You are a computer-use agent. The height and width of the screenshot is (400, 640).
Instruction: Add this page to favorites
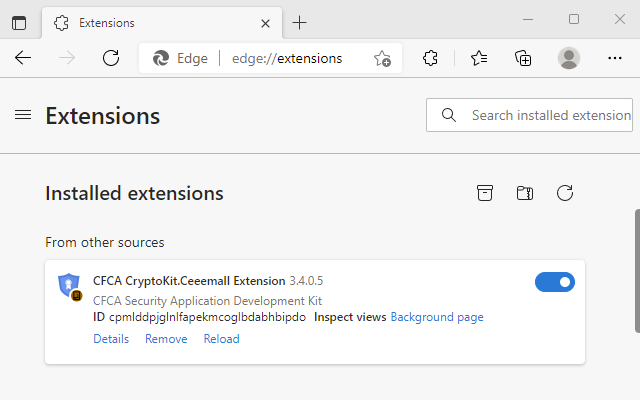click(382, 58)
